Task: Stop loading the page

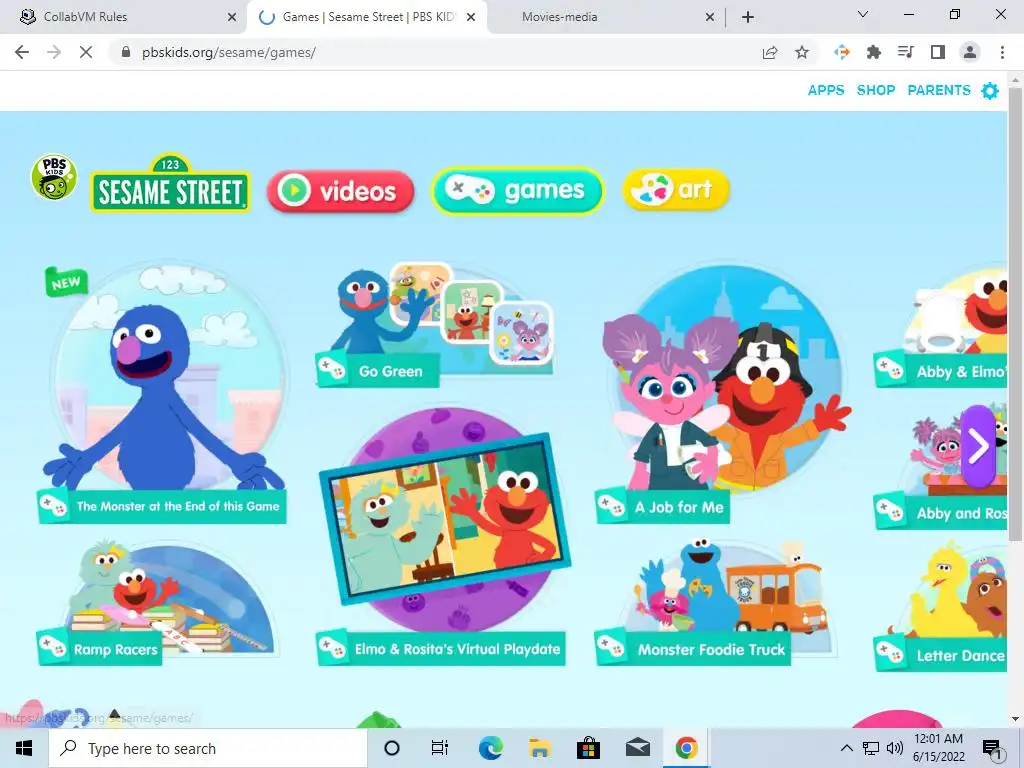Action: point(86,52)
